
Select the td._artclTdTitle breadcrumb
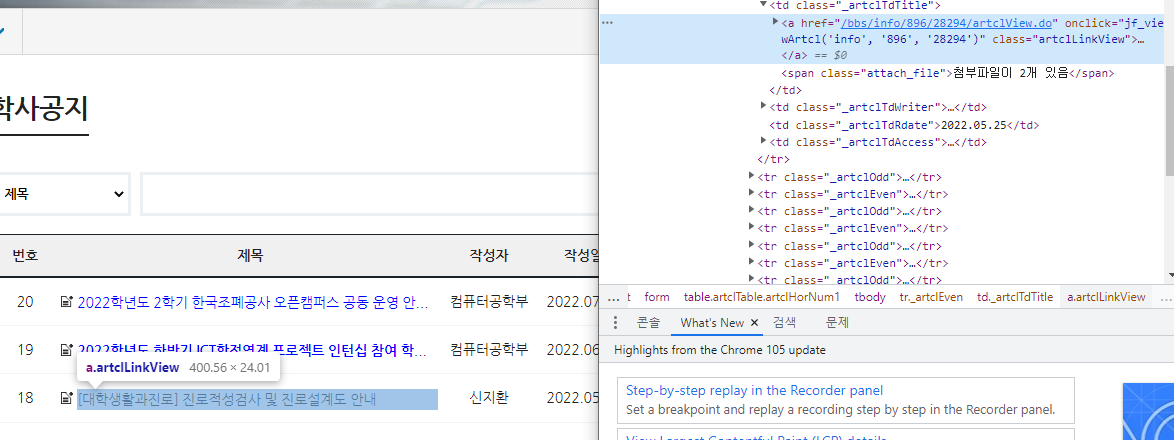(x=1015, y=297)
